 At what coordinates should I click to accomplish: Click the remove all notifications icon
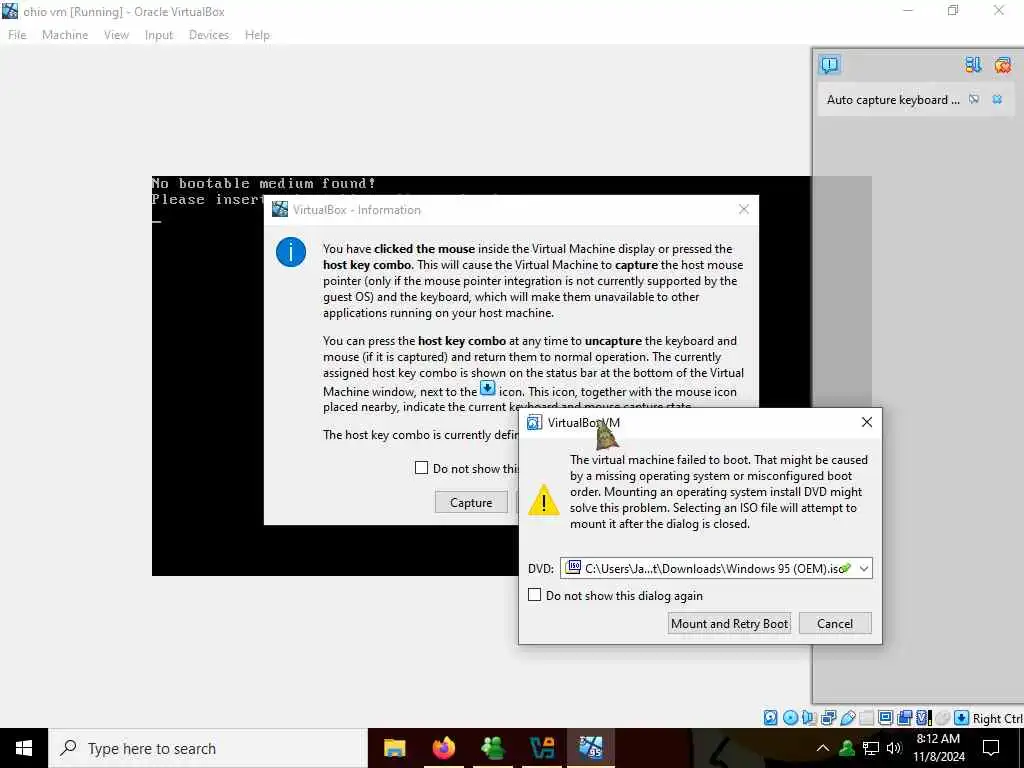pos(1002,65)
